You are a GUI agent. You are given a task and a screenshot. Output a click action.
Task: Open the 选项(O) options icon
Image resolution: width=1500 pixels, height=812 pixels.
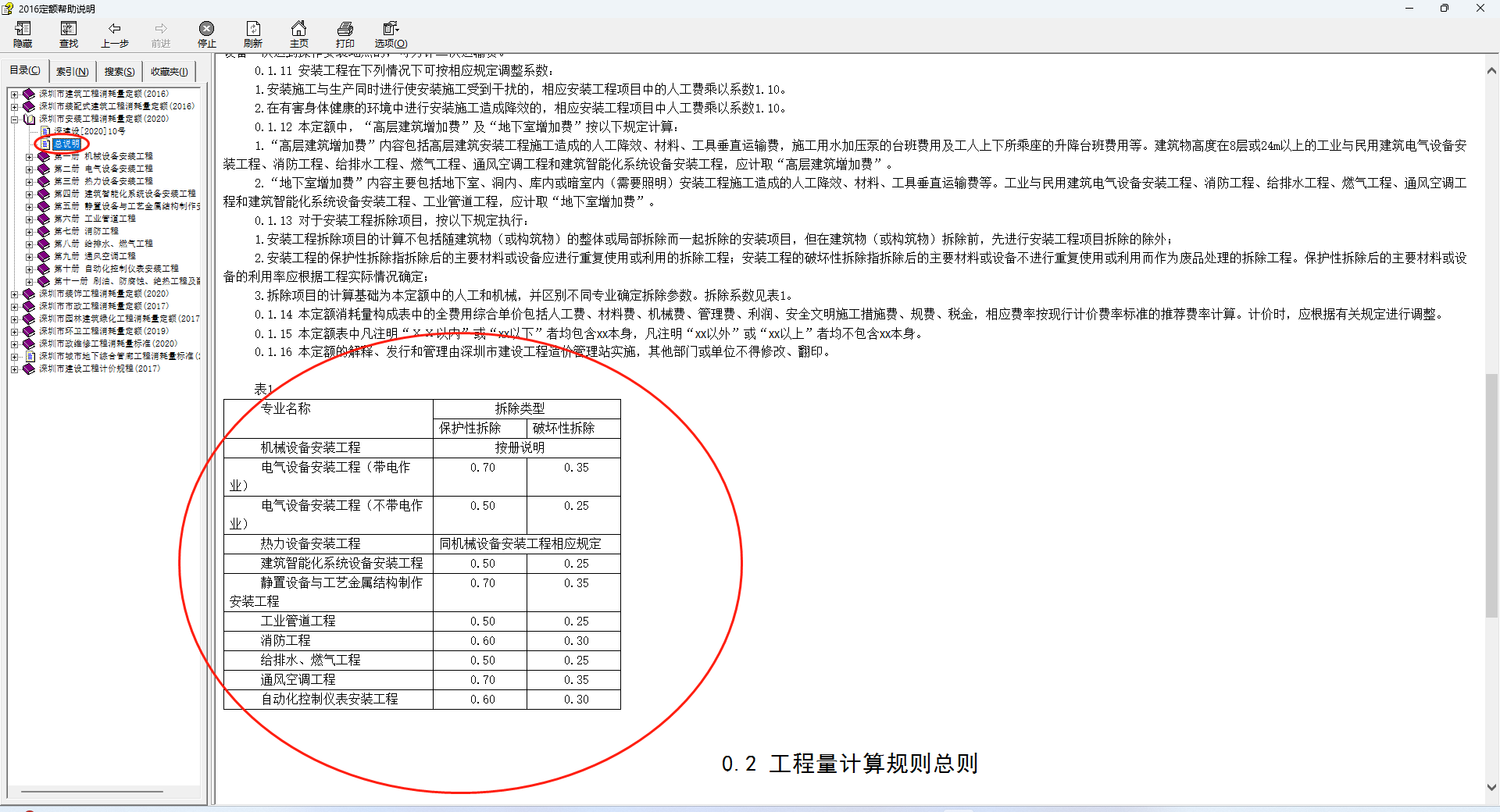coord(391,29)
